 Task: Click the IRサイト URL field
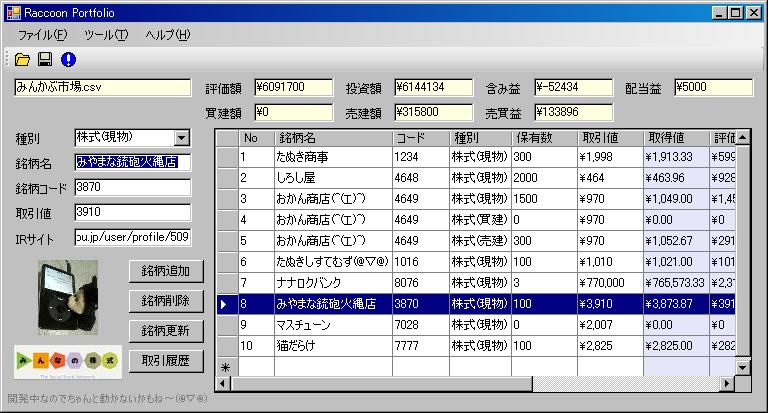tap(132, 237)
